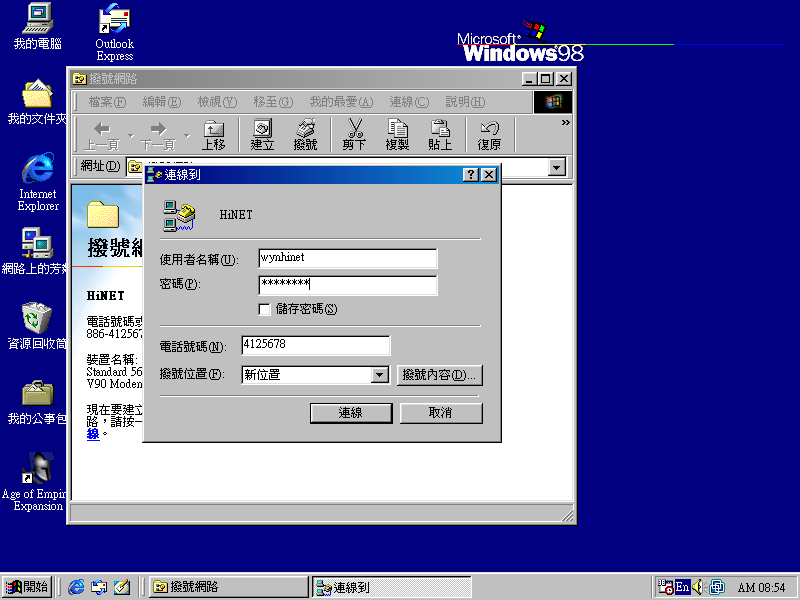This screenshot has width=800, height=600.
Task: Open the 上一頁 back history dropdown arrow
Action: (x=131, y=136)
